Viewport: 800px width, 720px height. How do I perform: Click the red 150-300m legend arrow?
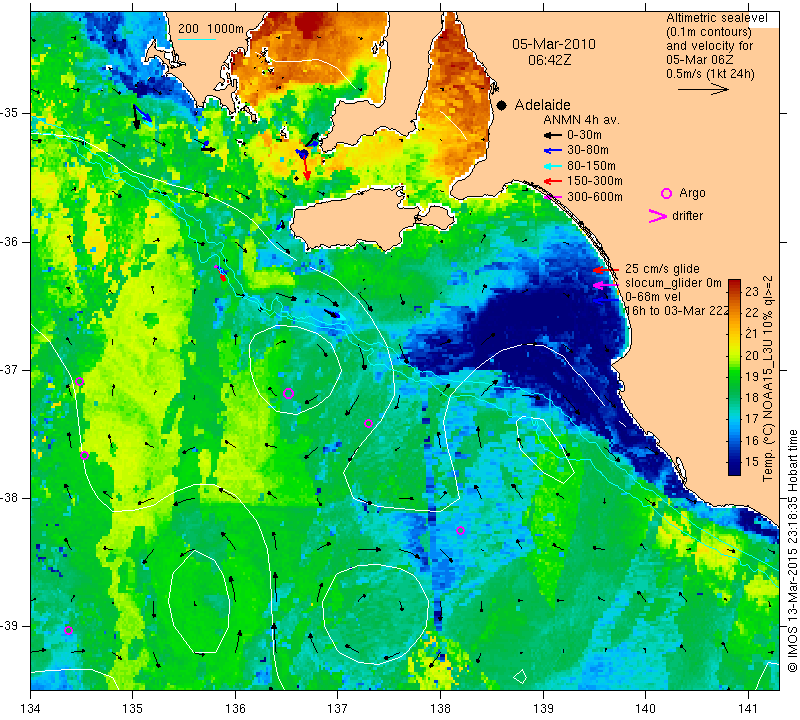coord(553,181)
